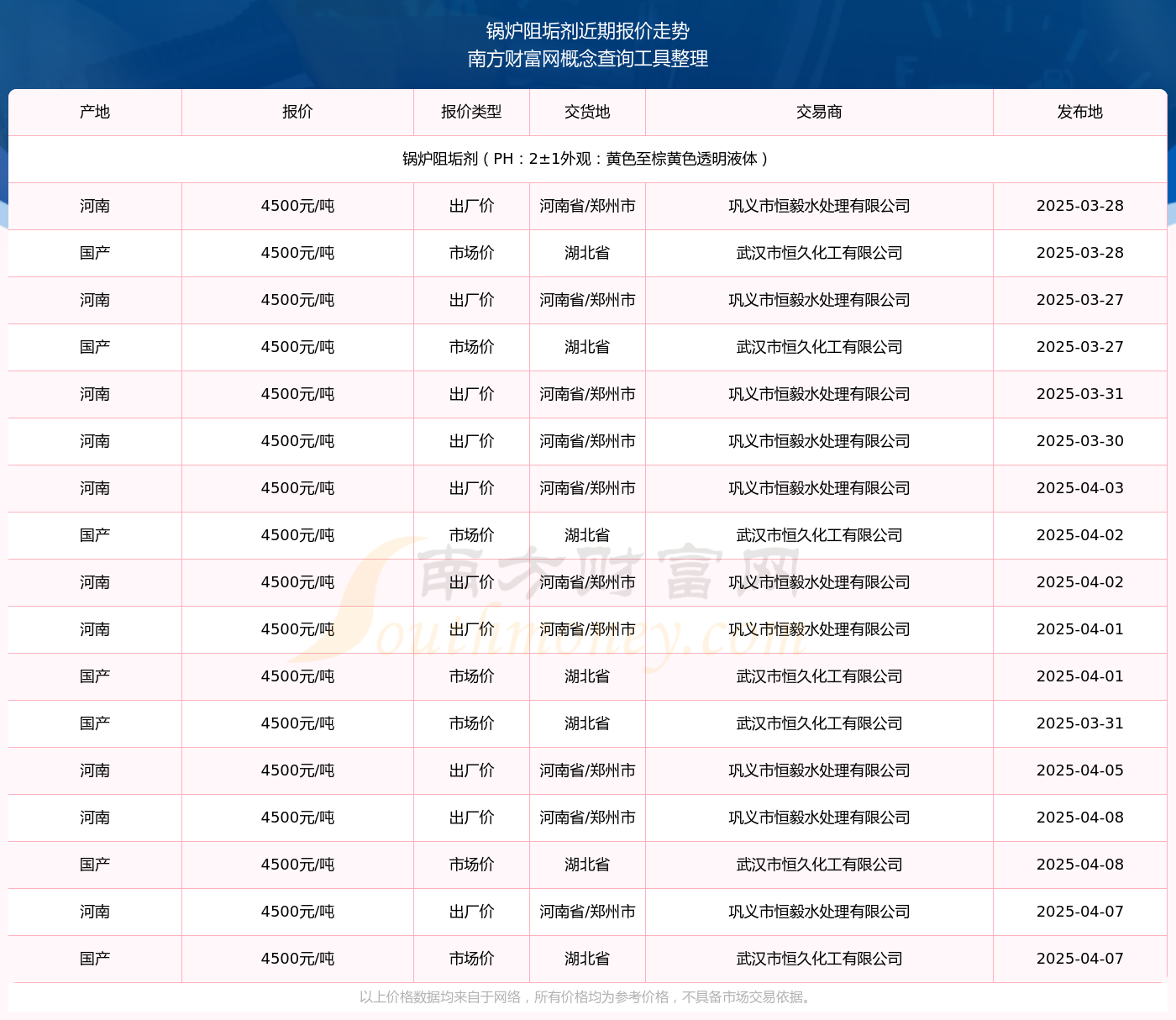Click 4500元/吨 price in the 2025-03-30 row
This screenshot has width=1176, height=1020.
297,441
